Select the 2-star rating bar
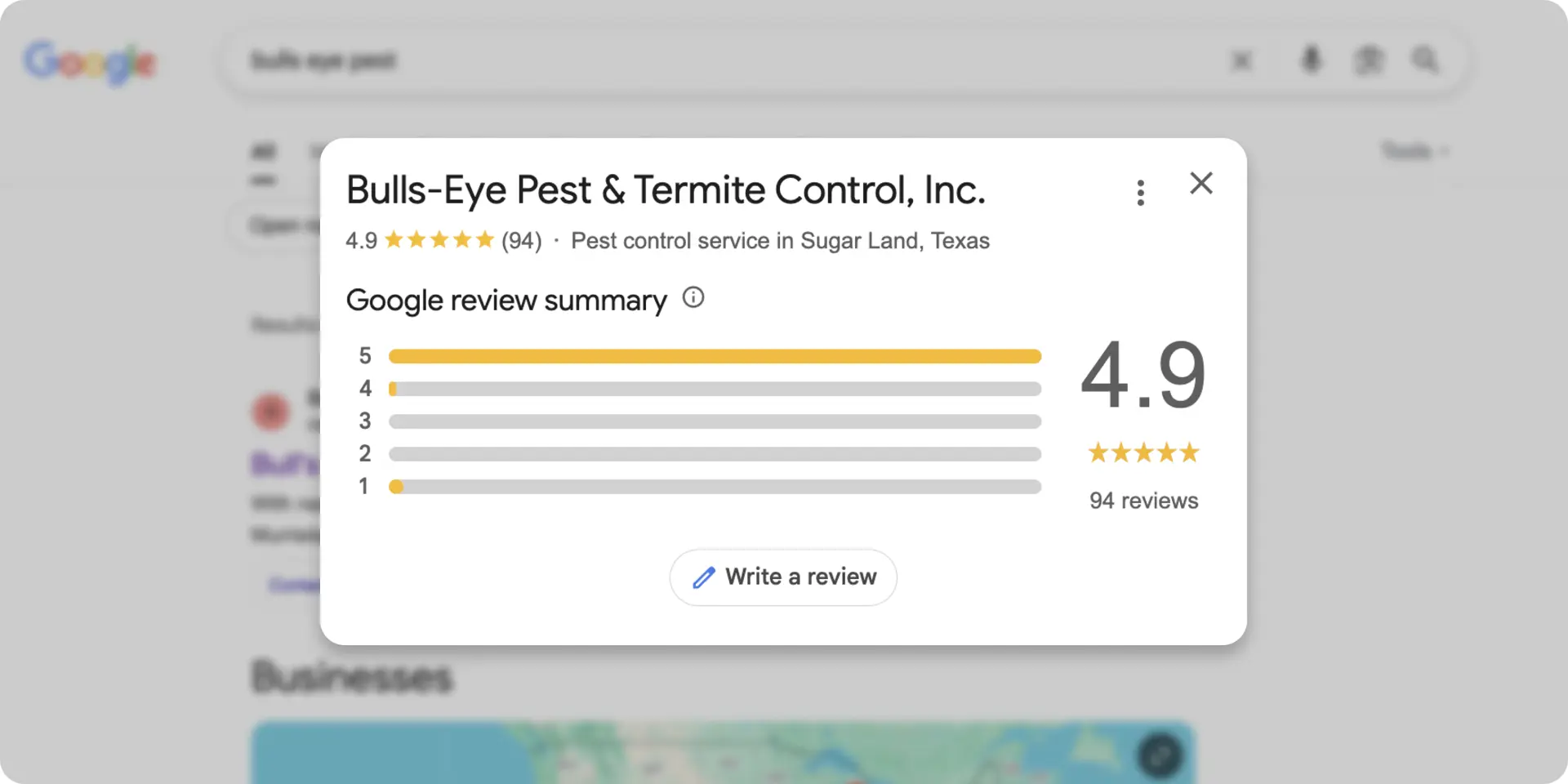 point(715,454)
